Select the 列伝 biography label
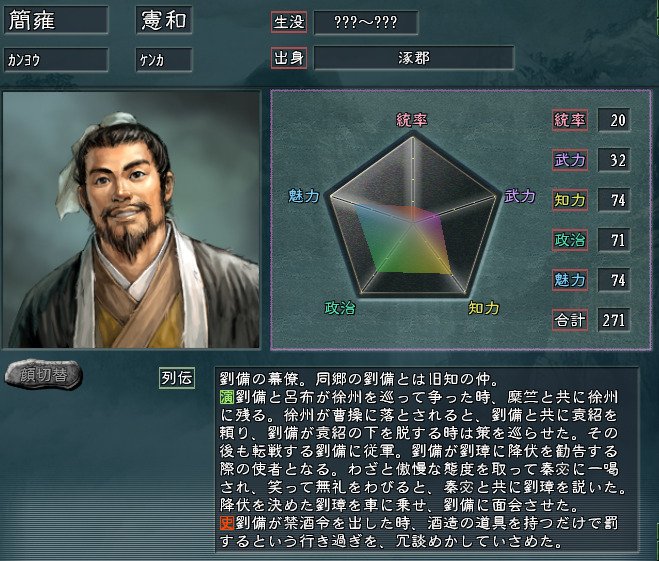 pos(177,378)
